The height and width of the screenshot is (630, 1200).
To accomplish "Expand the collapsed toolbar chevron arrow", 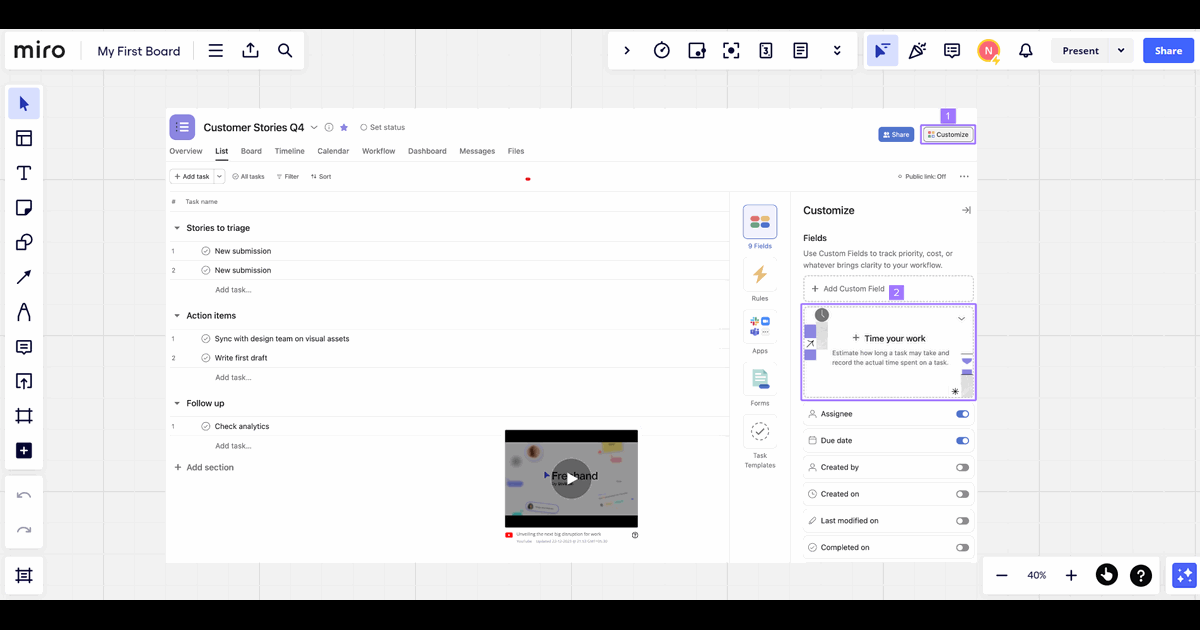I will tap(627, 51).
